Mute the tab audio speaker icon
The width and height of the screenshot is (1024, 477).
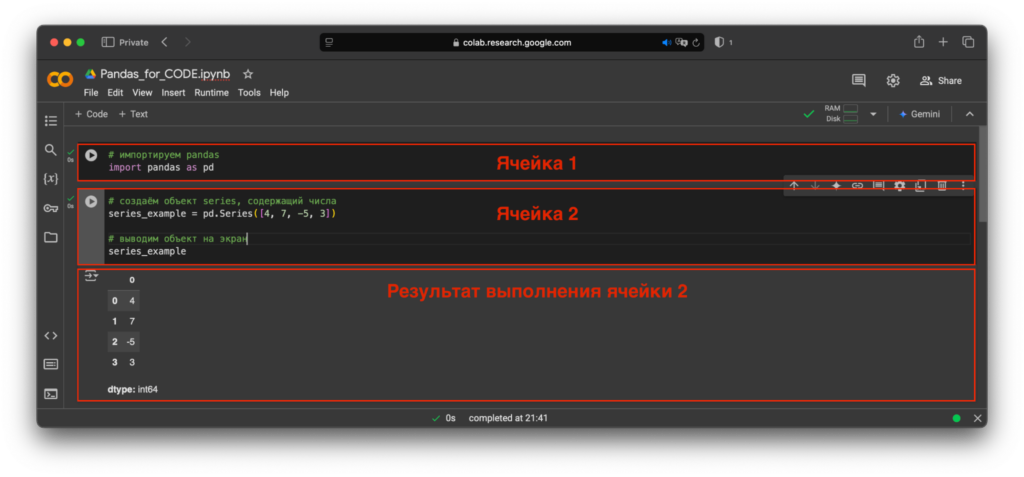click(666, 42)
